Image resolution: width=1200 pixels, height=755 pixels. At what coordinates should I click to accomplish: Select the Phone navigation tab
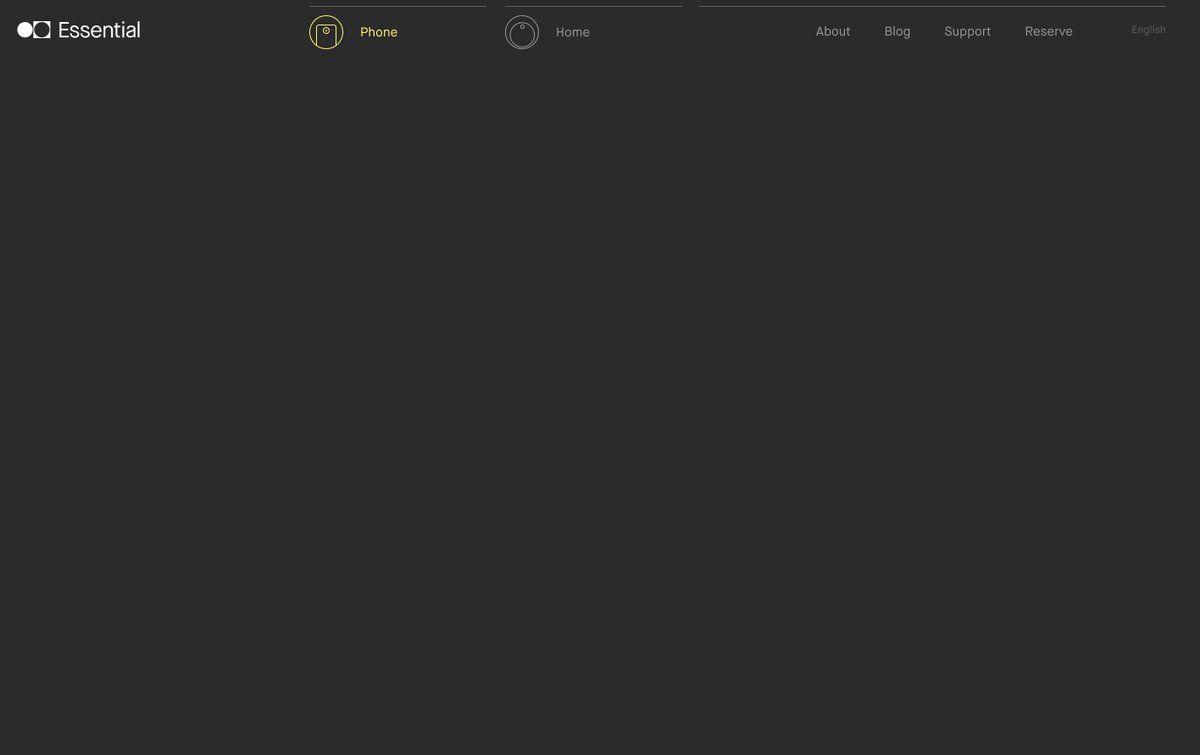click(x=379, y=32)
